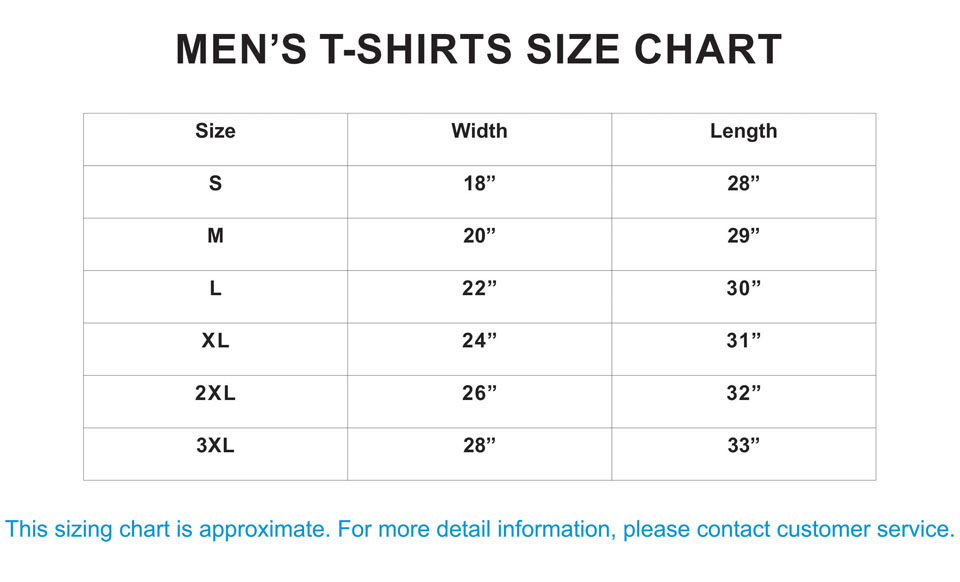
Task: Select the Width column header
Action: click(479, 131)
